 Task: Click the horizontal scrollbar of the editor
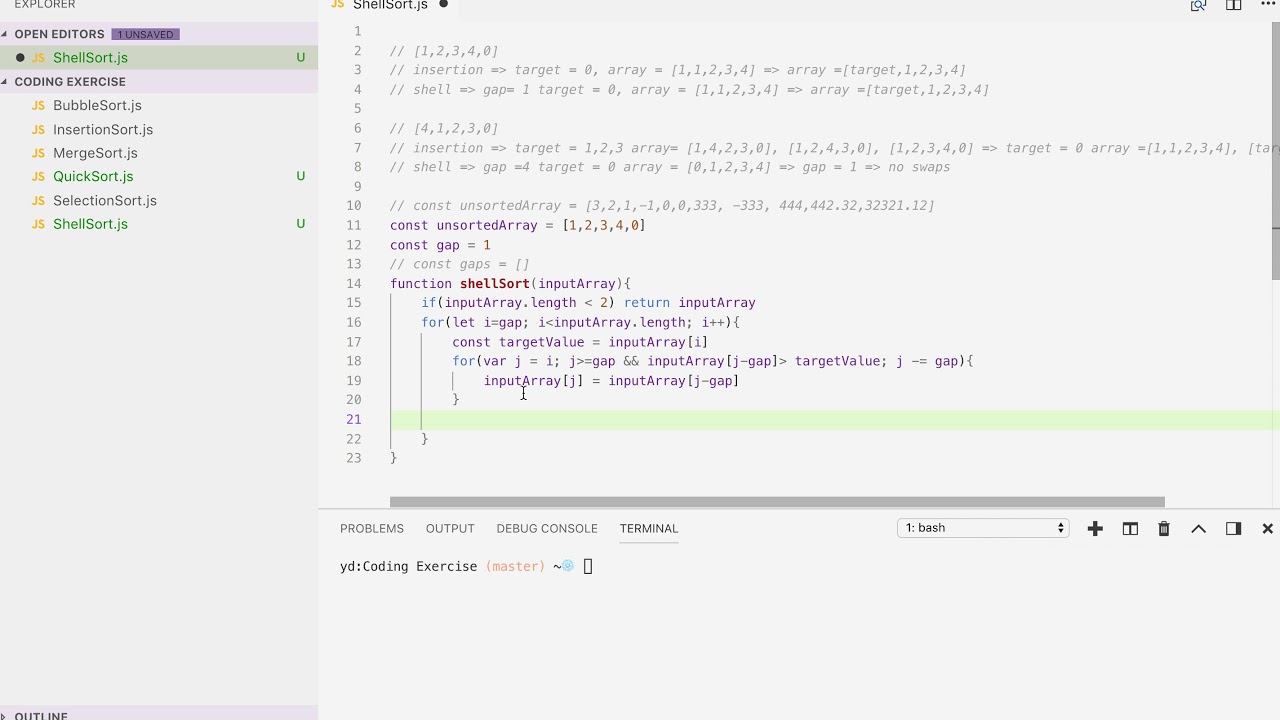coord(777,502)
